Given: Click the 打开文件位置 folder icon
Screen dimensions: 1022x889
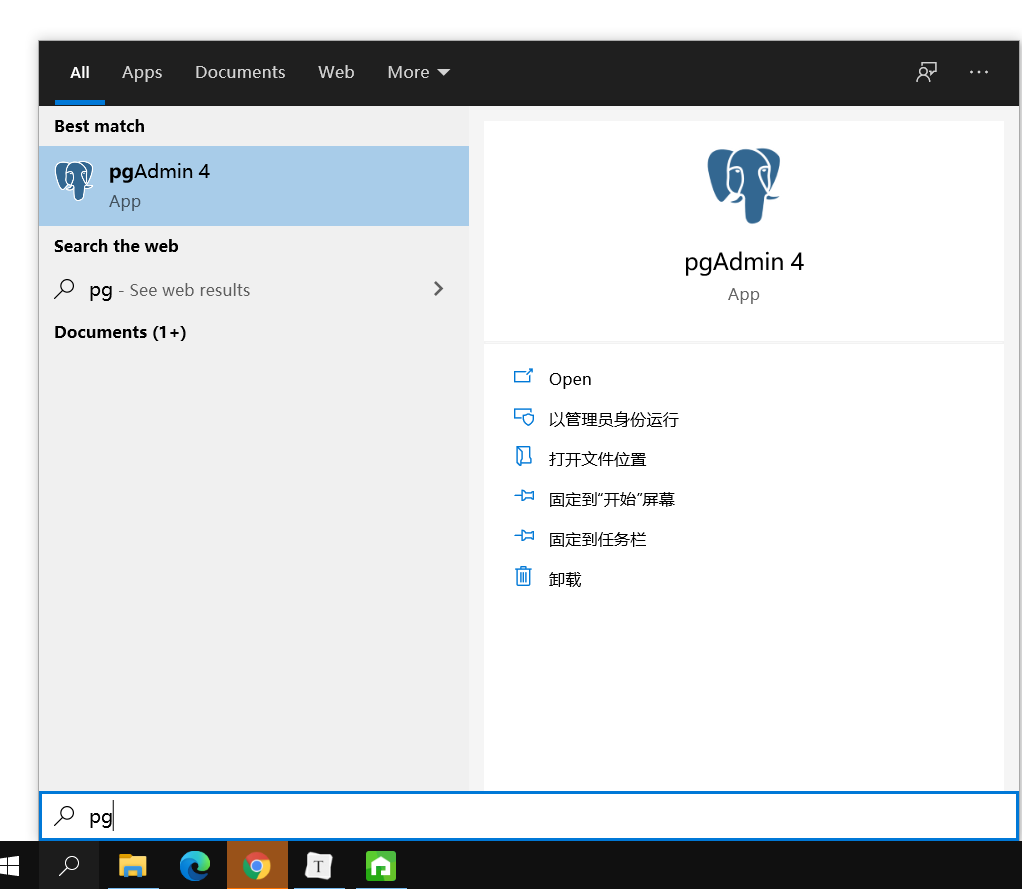Looking at the screenshot, I should pos(524,457).
